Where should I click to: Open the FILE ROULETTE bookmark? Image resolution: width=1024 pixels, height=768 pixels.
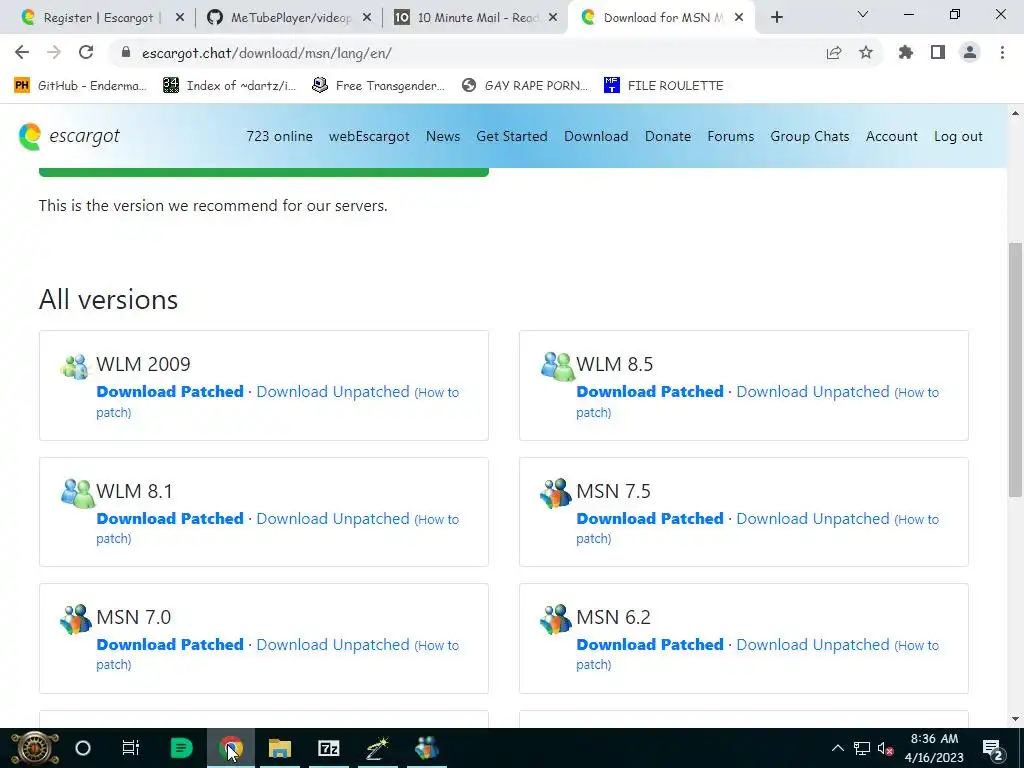pyautogui.click(x=664, y=86)
